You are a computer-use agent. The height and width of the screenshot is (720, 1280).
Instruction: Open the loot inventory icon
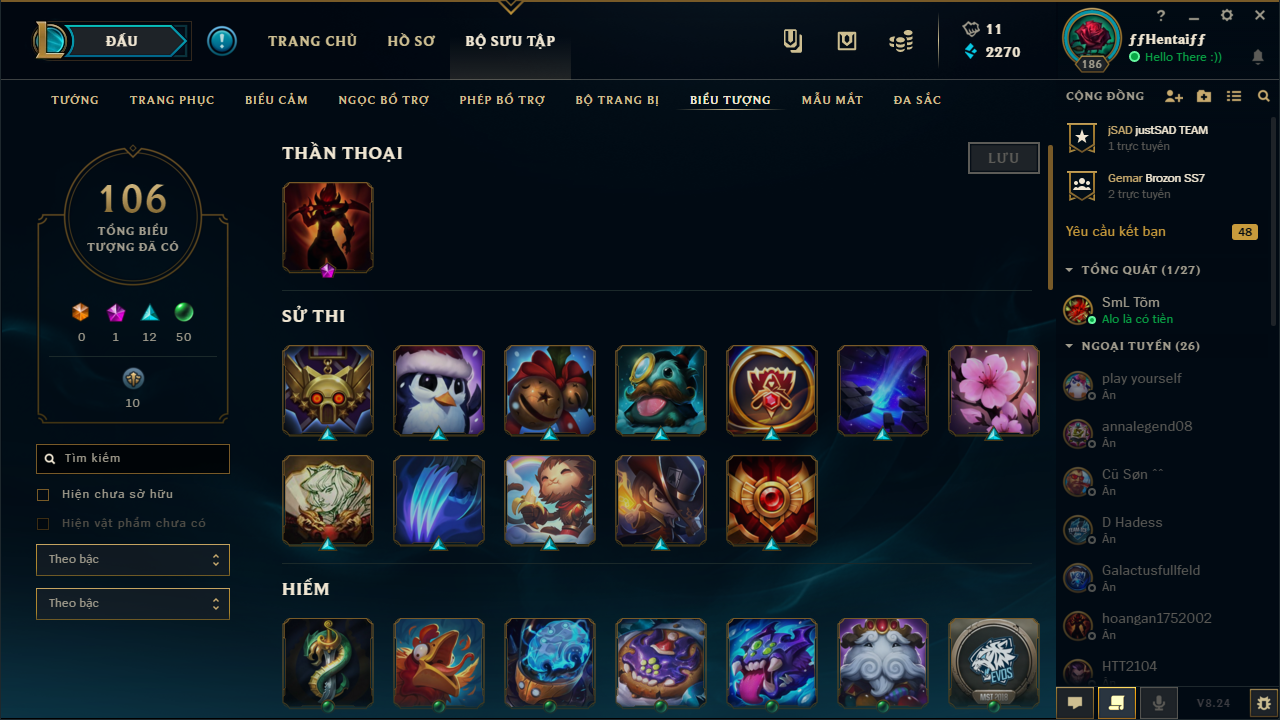coord(847,41)
